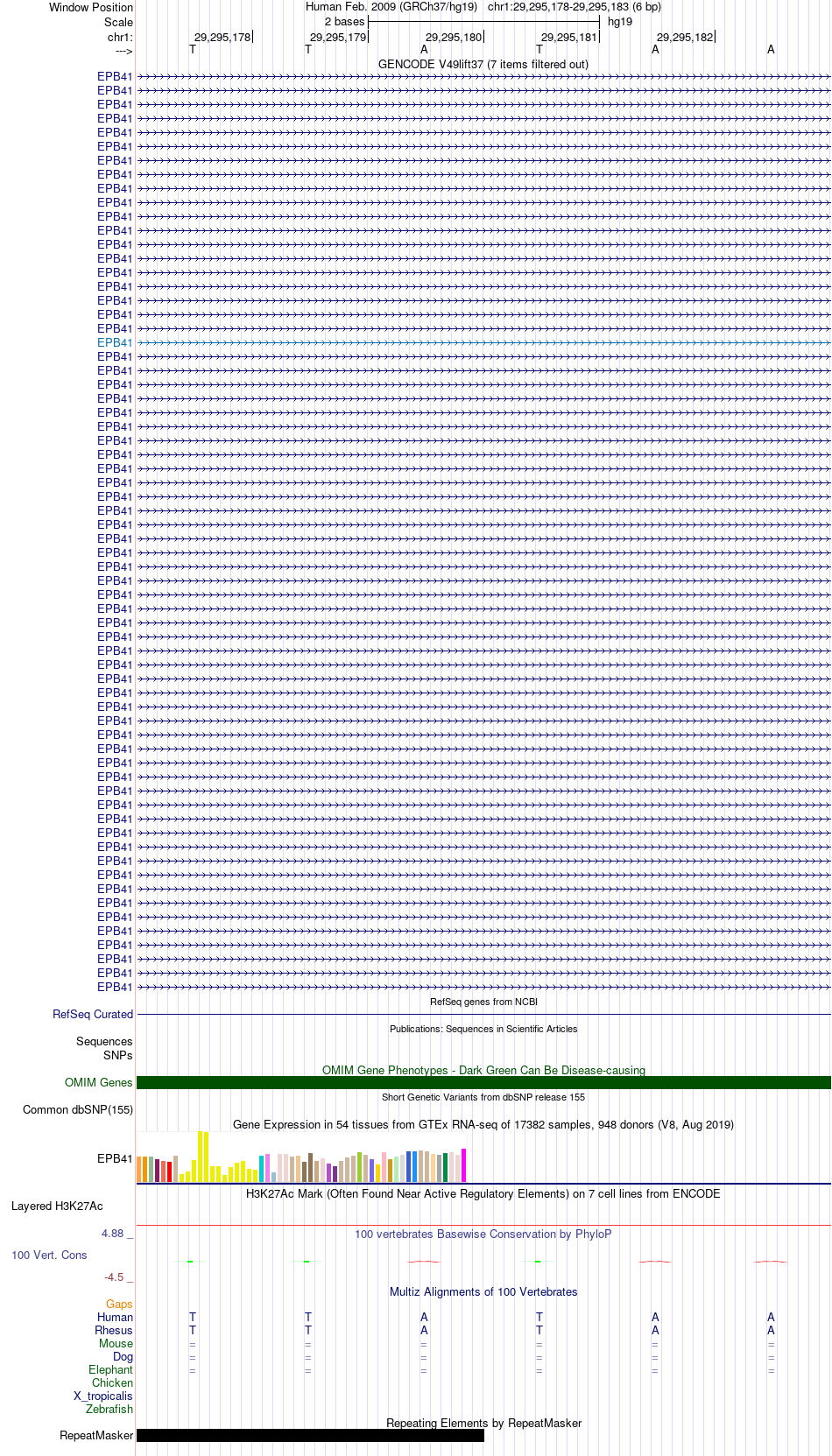Open Short Genetic Variants from dbSNP title
The width and height of the screenshot is (832, 1456).
tap(483, 1097)
